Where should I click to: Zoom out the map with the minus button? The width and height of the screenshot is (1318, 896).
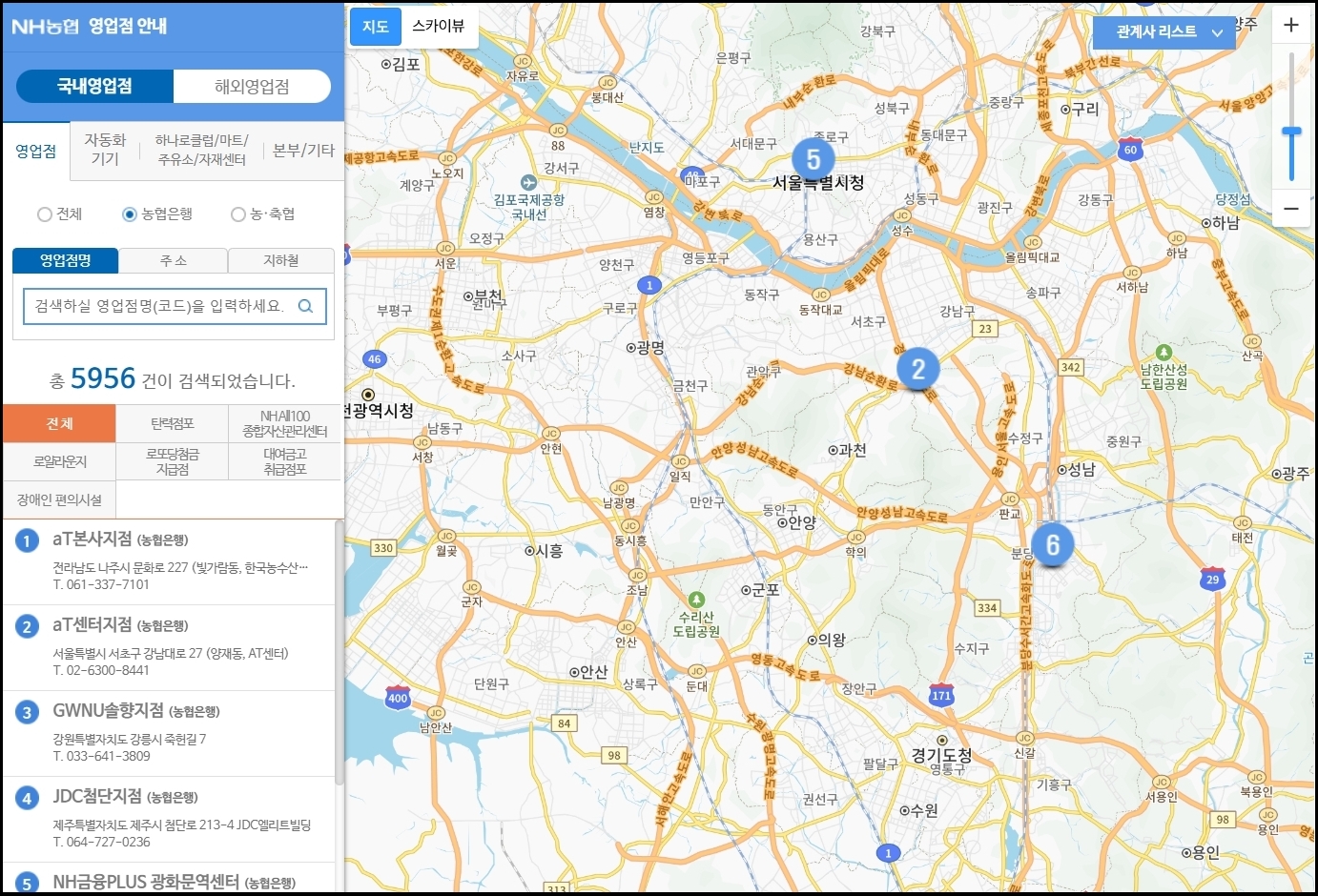[1291, 208]
